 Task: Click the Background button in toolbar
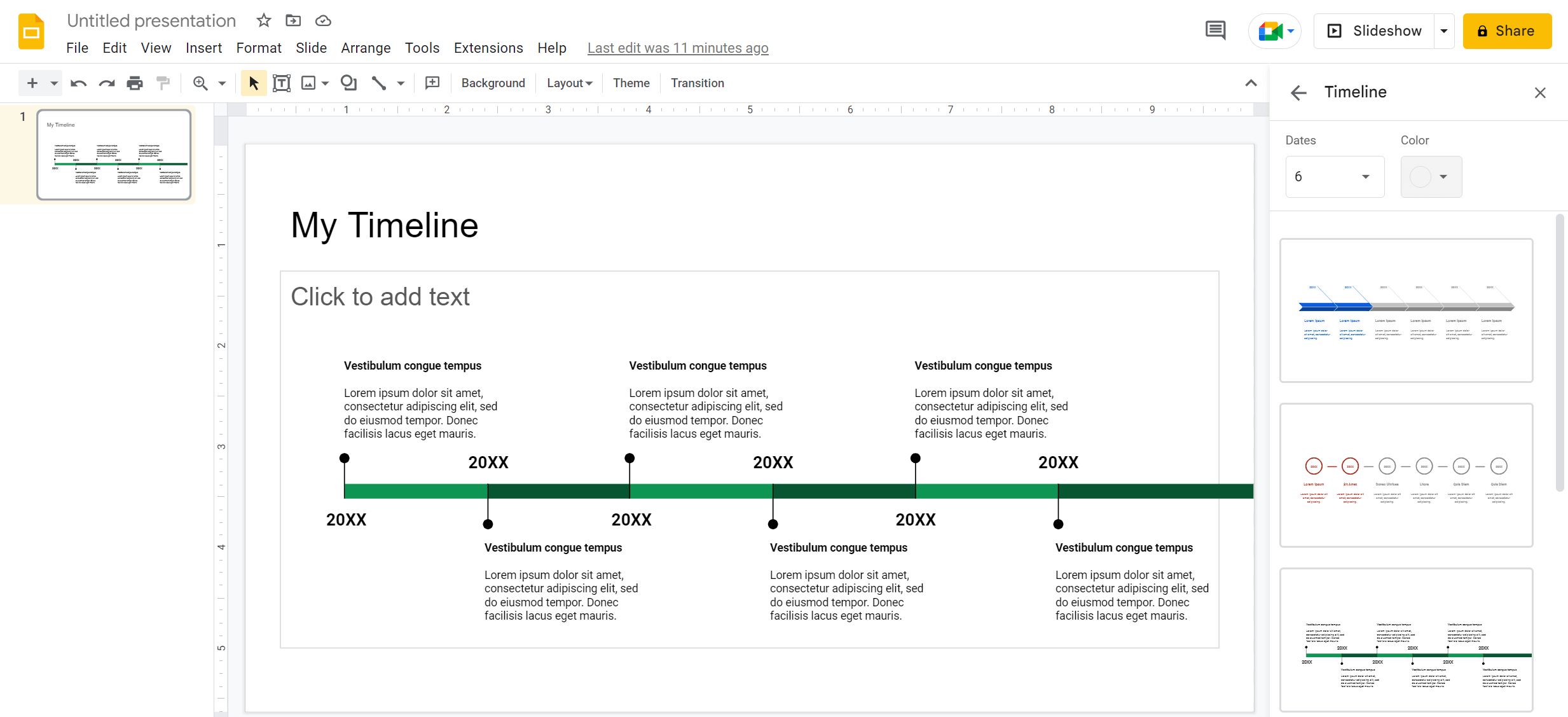492,83
